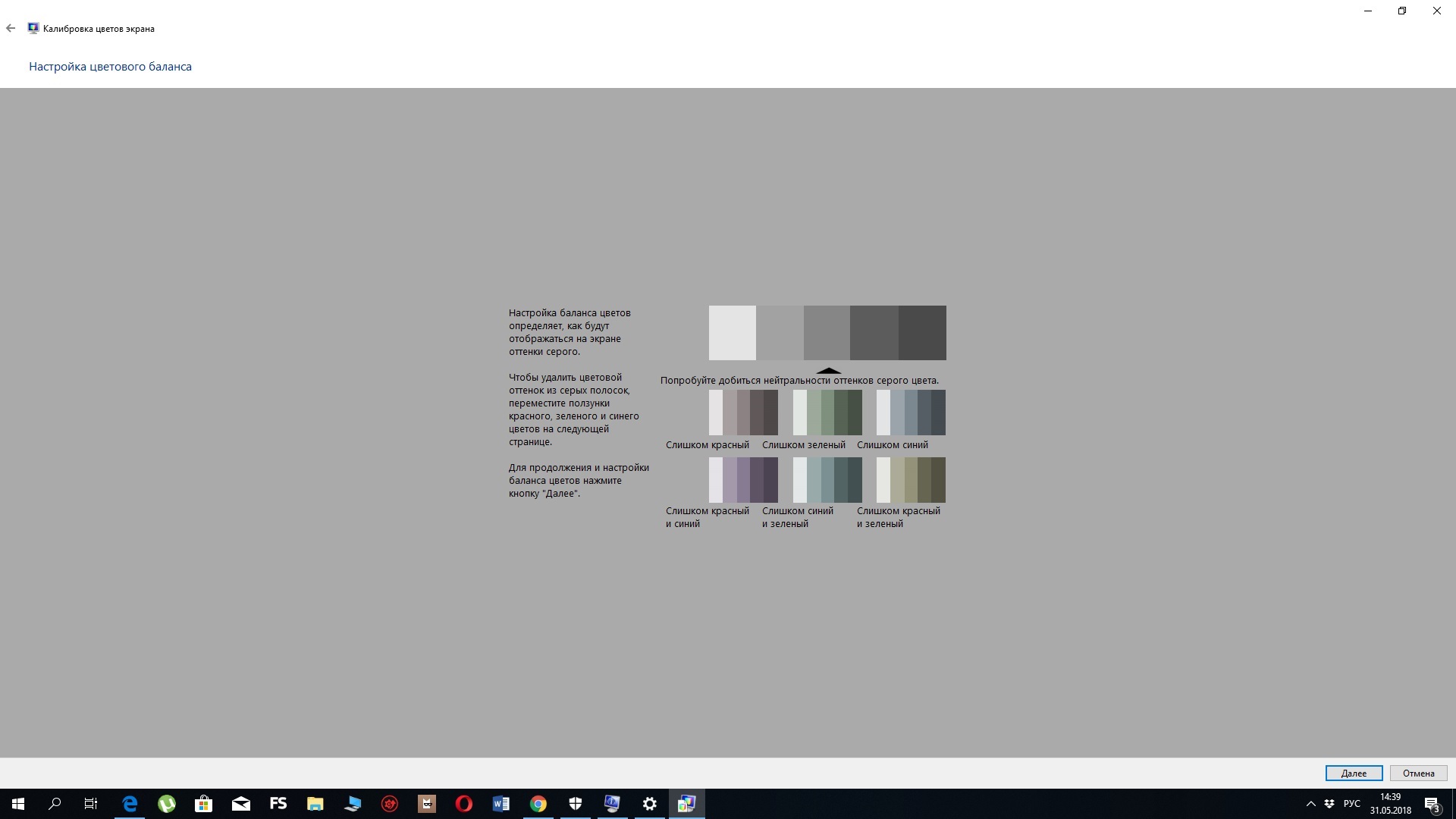Launch Opera browser from the taskbar
Screen dimensions: 1456x819
(464, 804)
